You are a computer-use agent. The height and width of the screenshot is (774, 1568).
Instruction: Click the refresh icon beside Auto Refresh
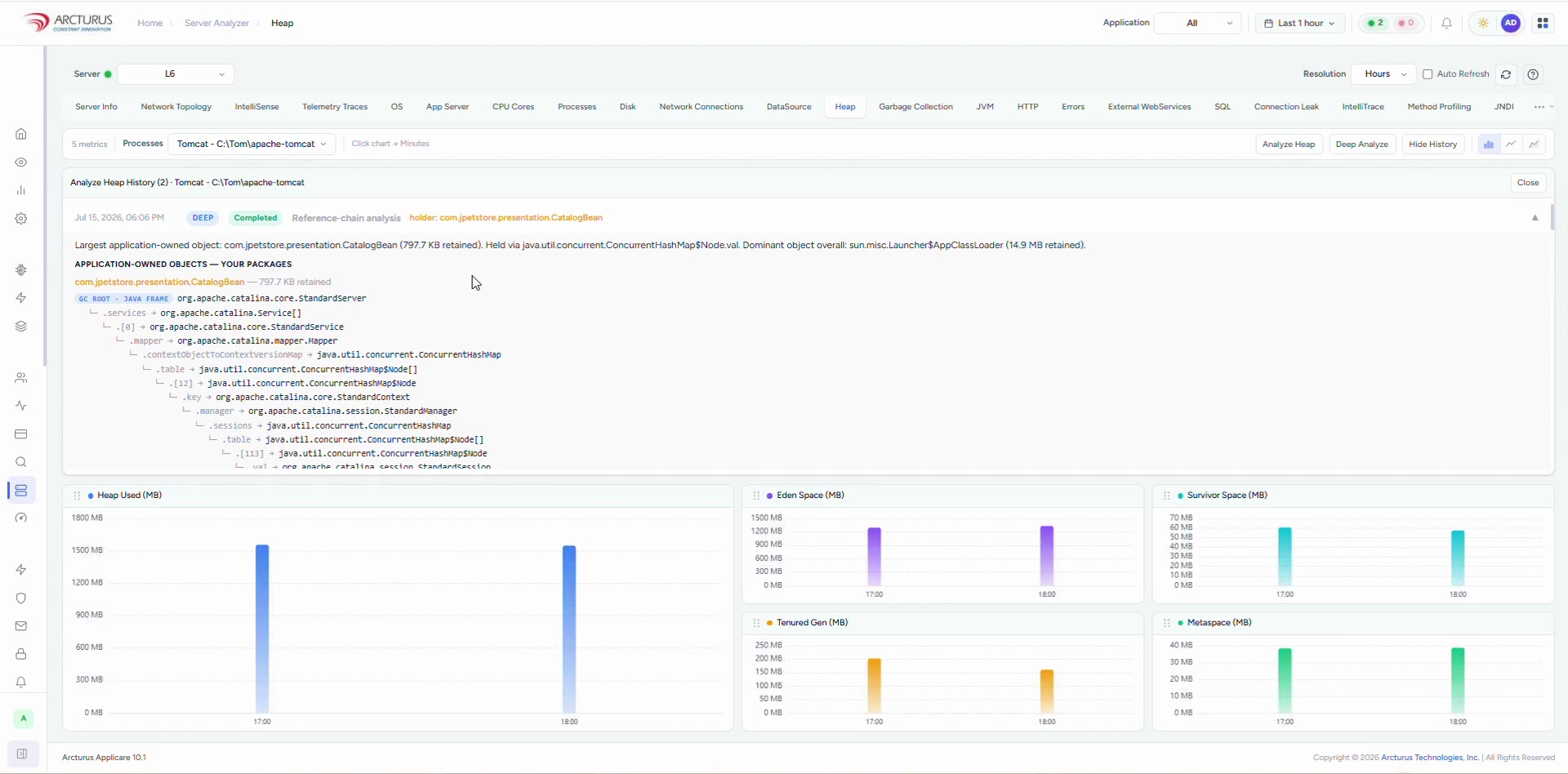[1506, 74]
